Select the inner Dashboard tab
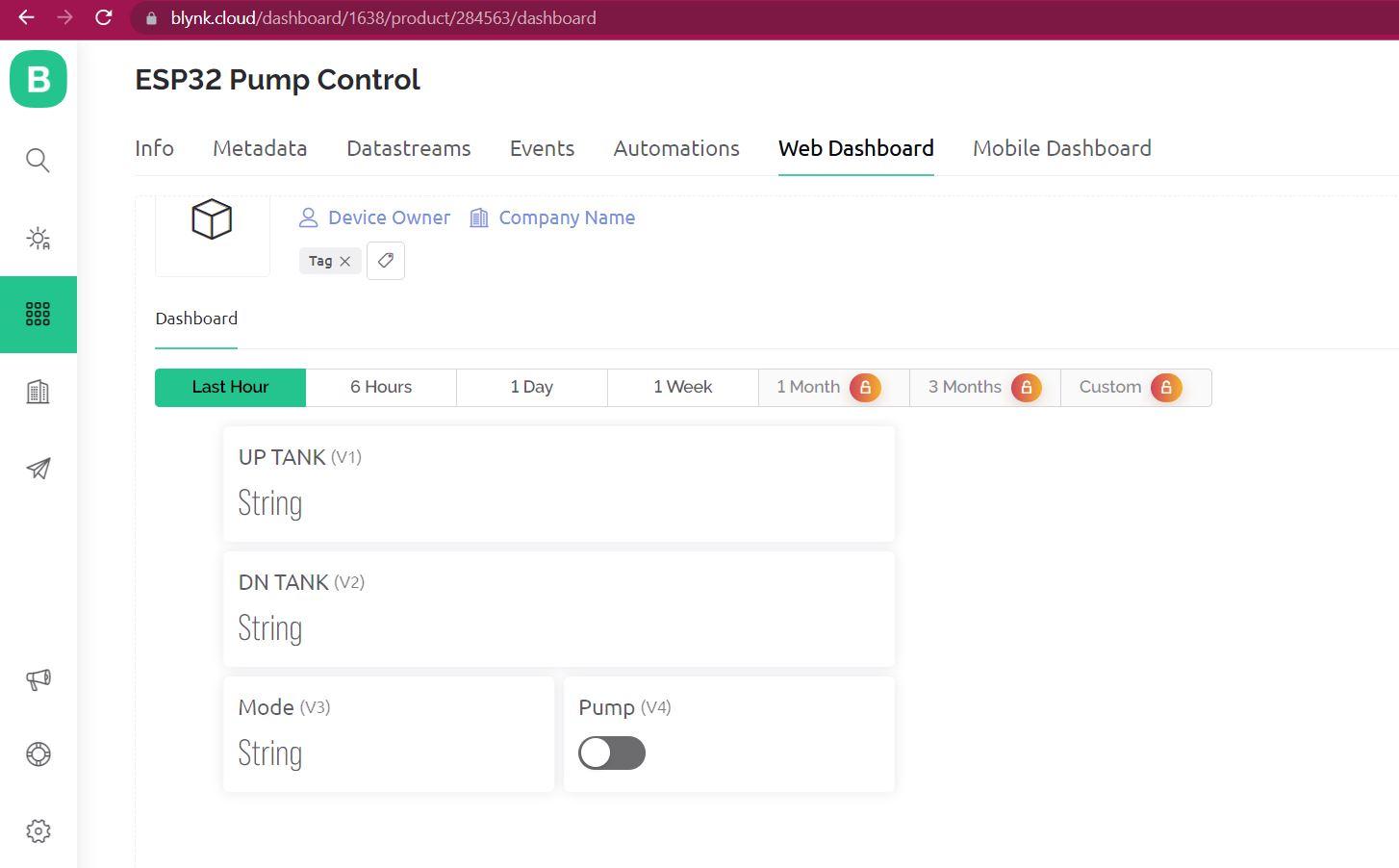1399x868 pixels. click(196, 319)
